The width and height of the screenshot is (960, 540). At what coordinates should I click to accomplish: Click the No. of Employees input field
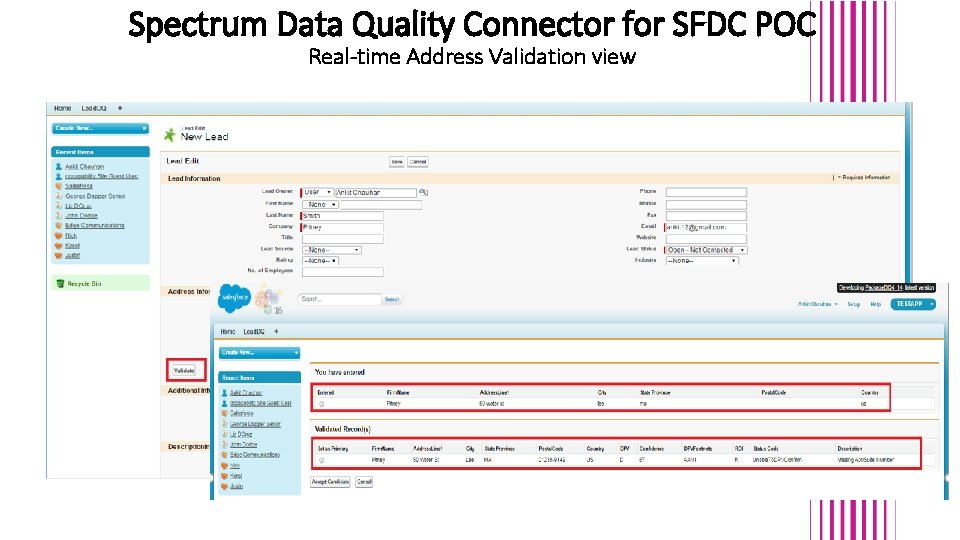coord(343,272)
